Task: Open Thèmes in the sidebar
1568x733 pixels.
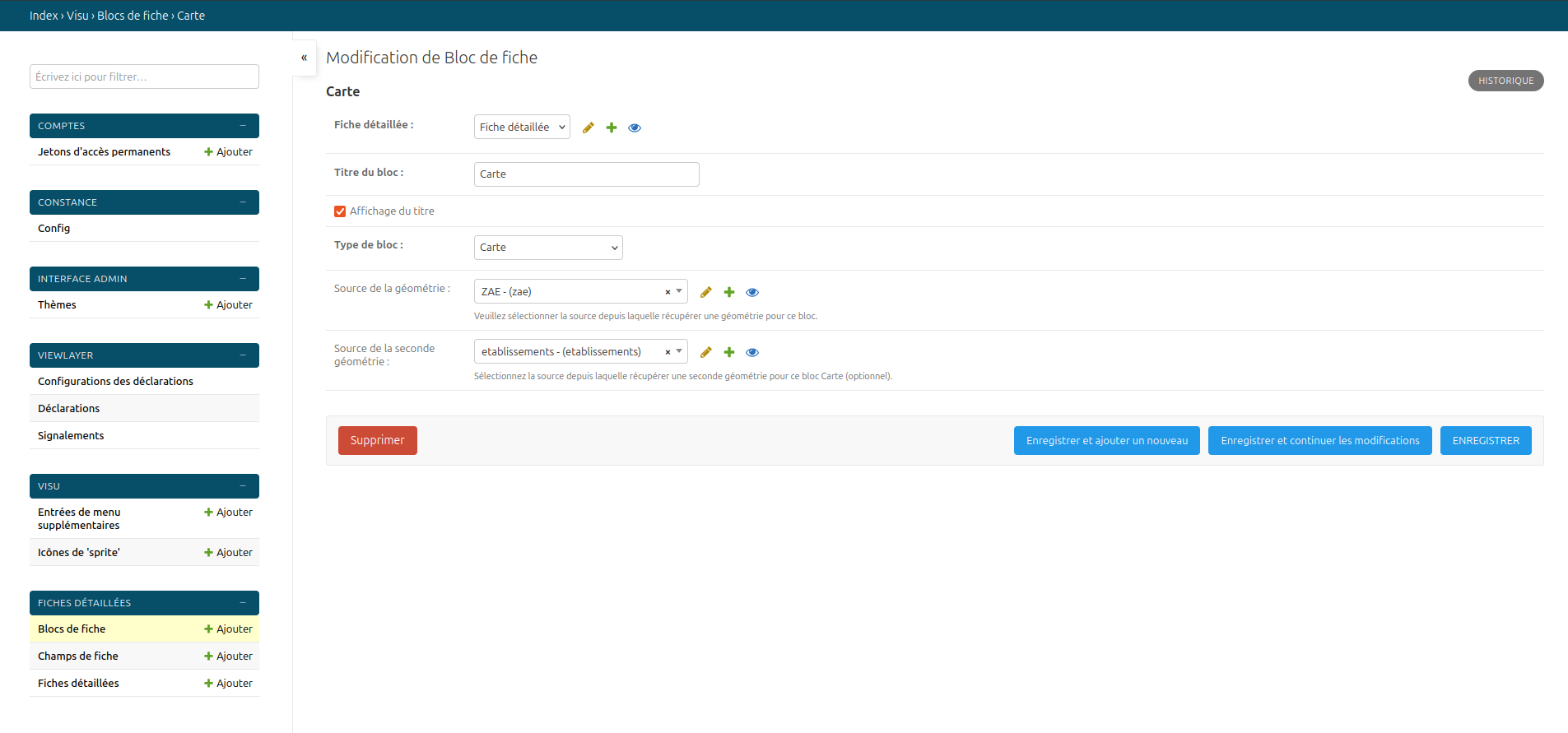Action: click(x=57, y=305)
